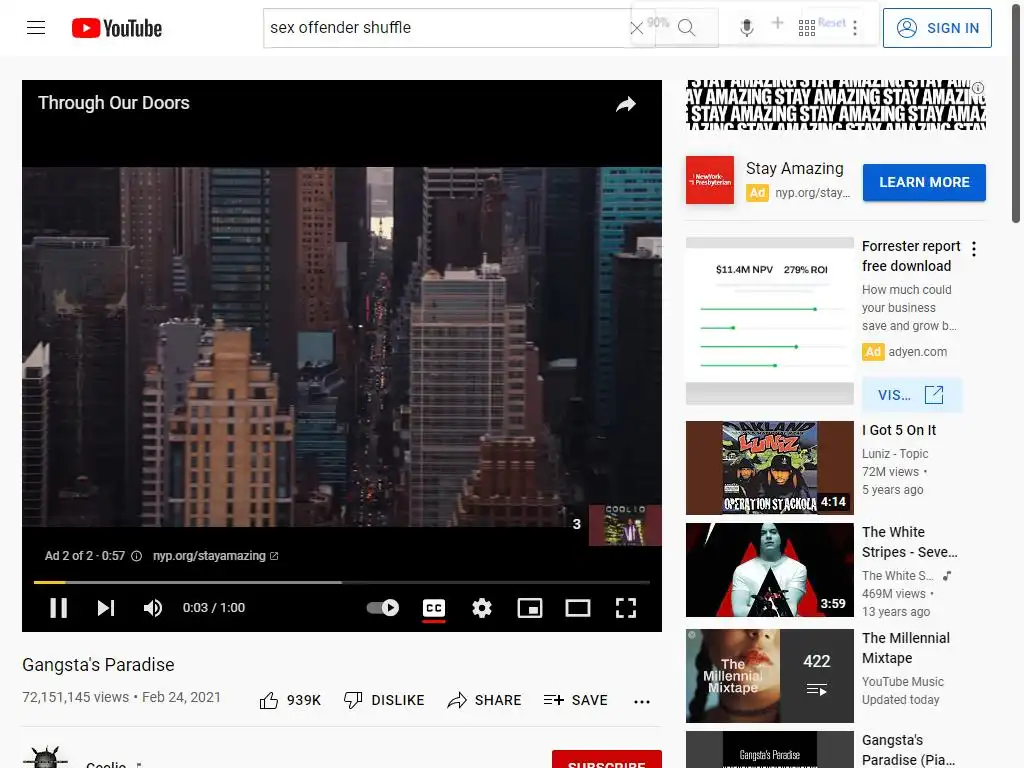Open The Millennial Mixtape title link
The height and width of the screenshot is (768, 1024).
(x=906, y=648)
